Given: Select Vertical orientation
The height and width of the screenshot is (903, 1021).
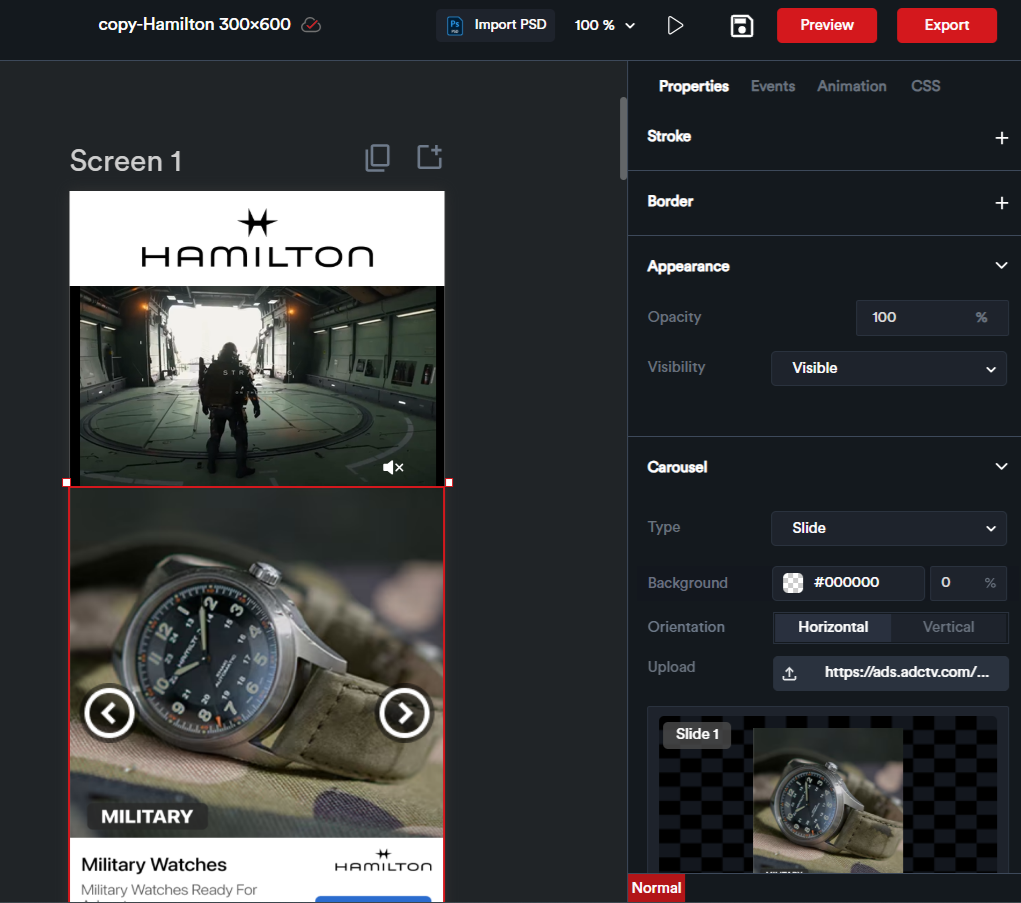Looking at the screenshot, I should point(947,627).
